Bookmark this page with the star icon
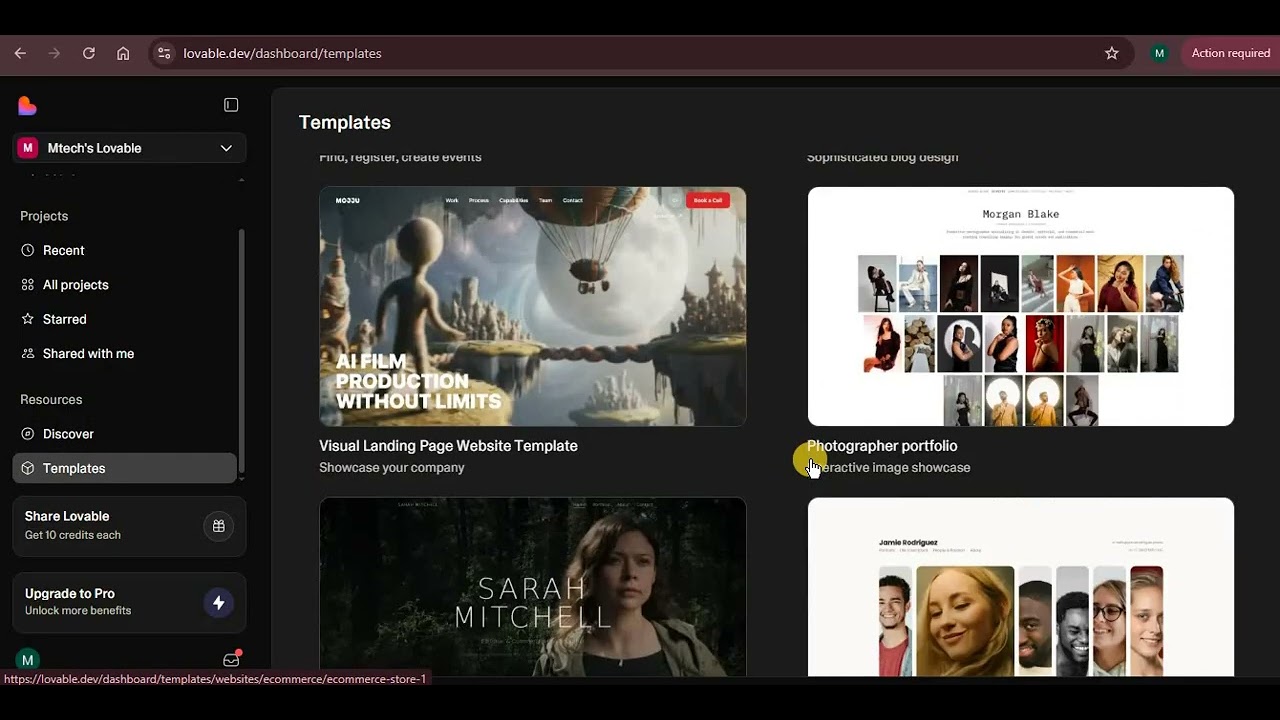The width and height of the screenshot is (1280, 720). pyautogui.click(x=1112, y=53)
